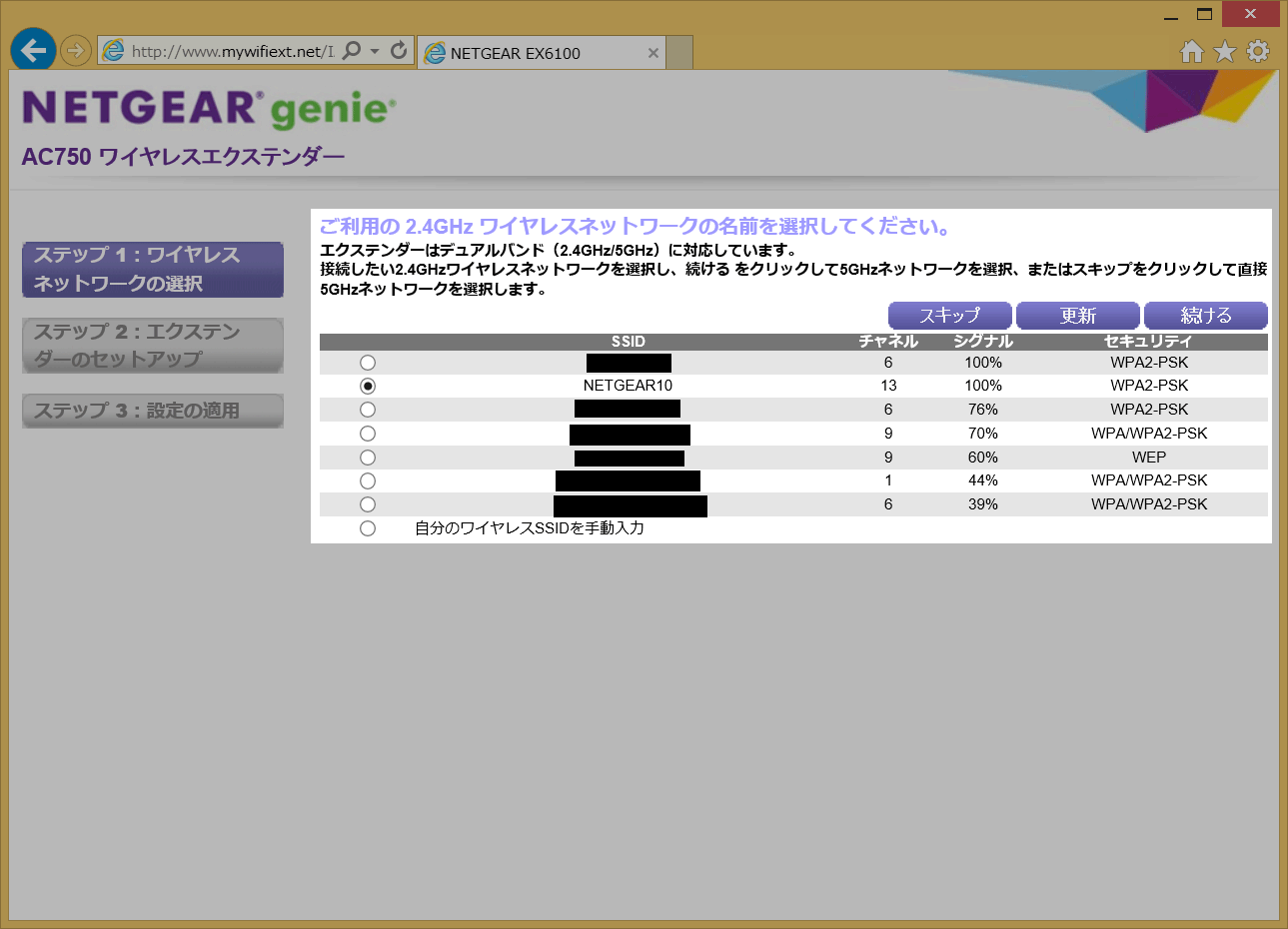
Task: Click the 続ける button
Action: point(1205,316)
